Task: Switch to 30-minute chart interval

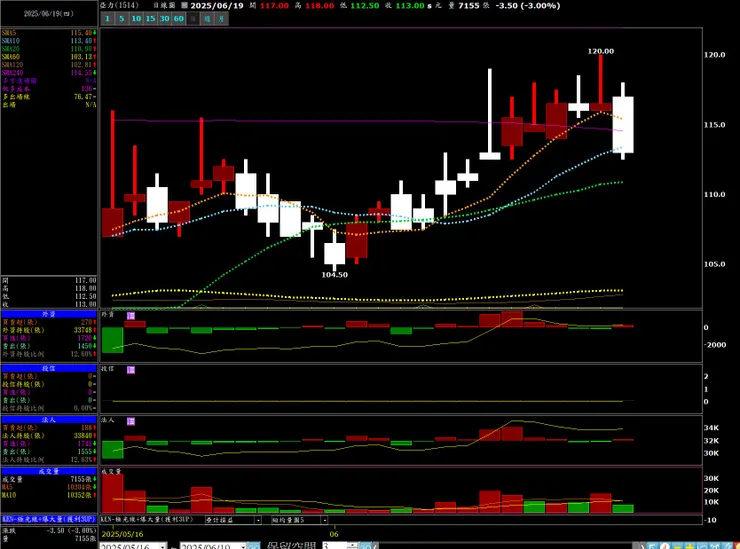Action: pyautogui.click(x=164, y=19)
